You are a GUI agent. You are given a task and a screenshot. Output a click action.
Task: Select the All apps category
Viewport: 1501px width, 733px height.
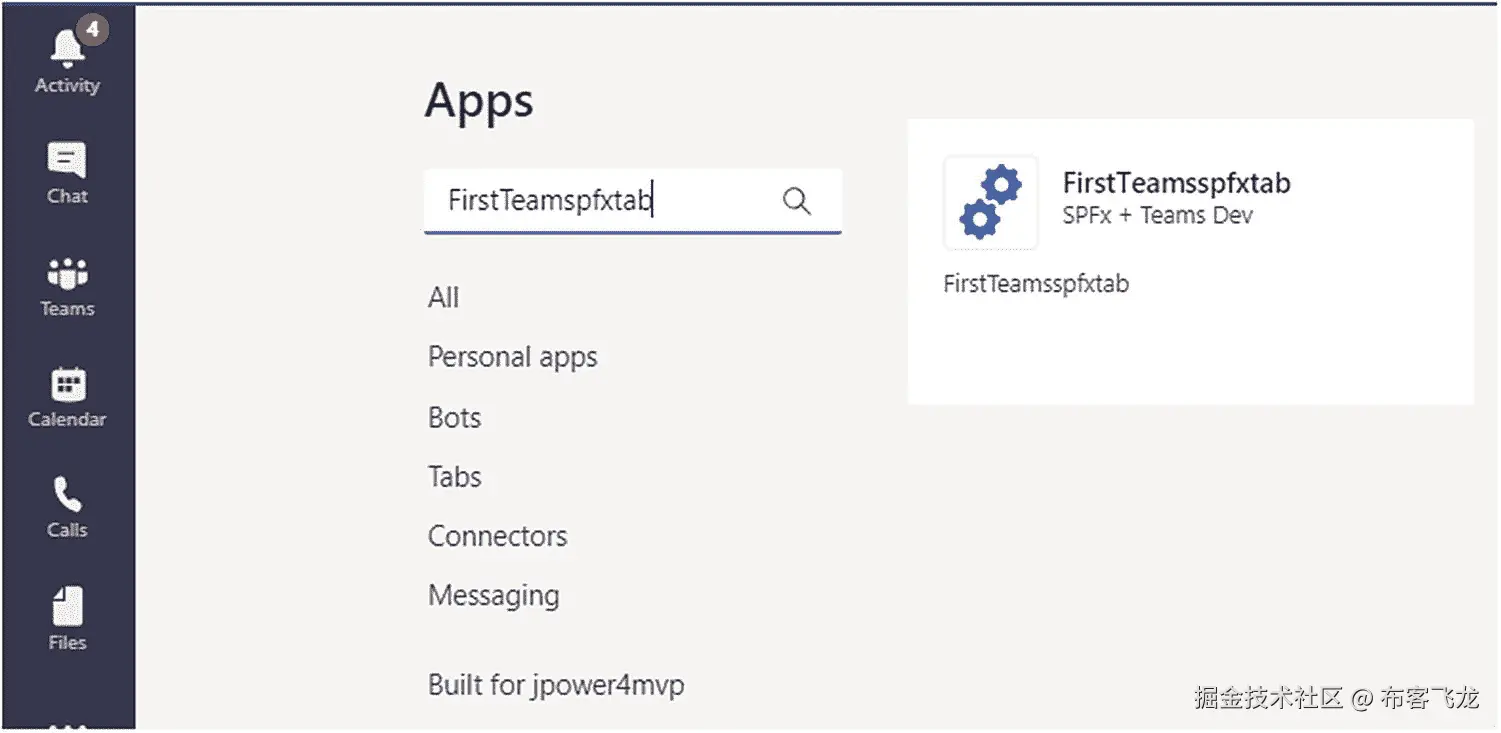444,298
